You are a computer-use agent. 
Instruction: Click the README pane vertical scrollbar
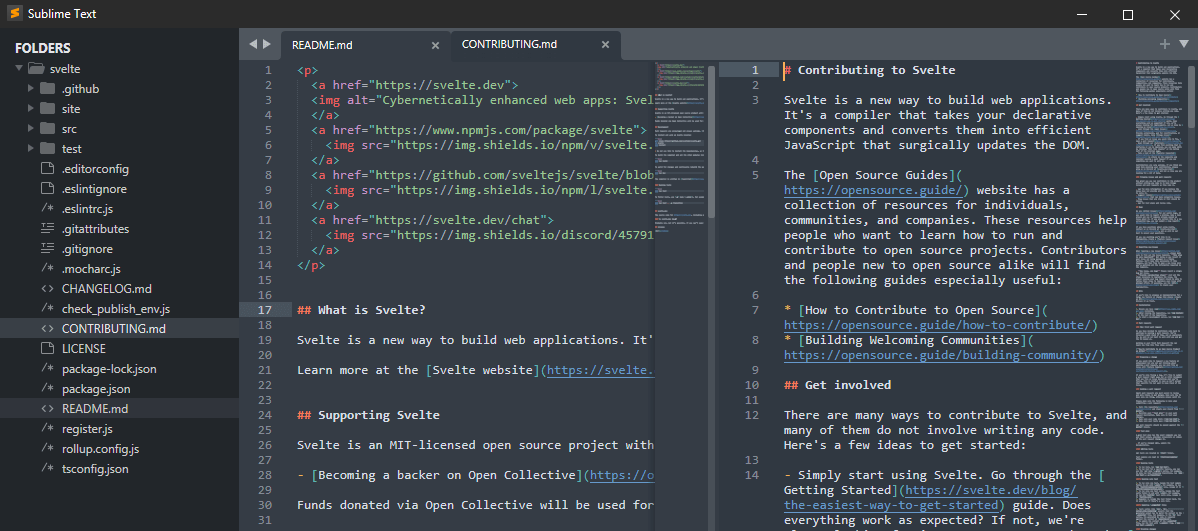point(712,141)
